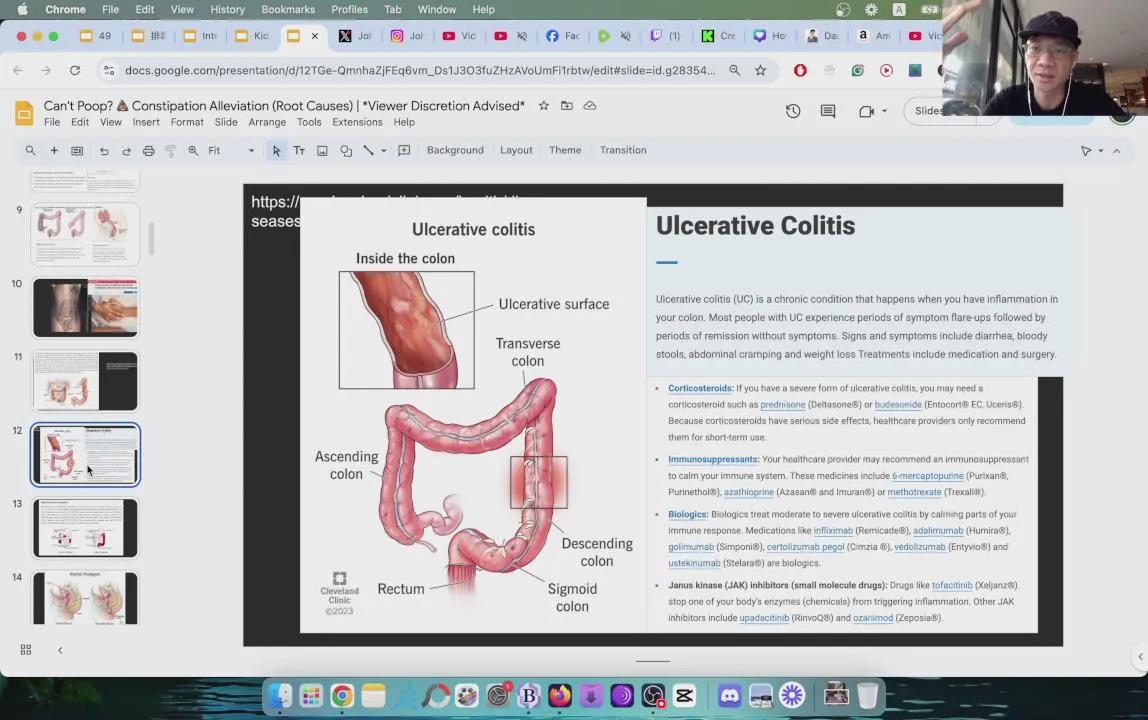The width and height of the screenshot is (1148, 720).
Task: Select the zoom tool in the toolbar
Action: click(x=193, y=151)
